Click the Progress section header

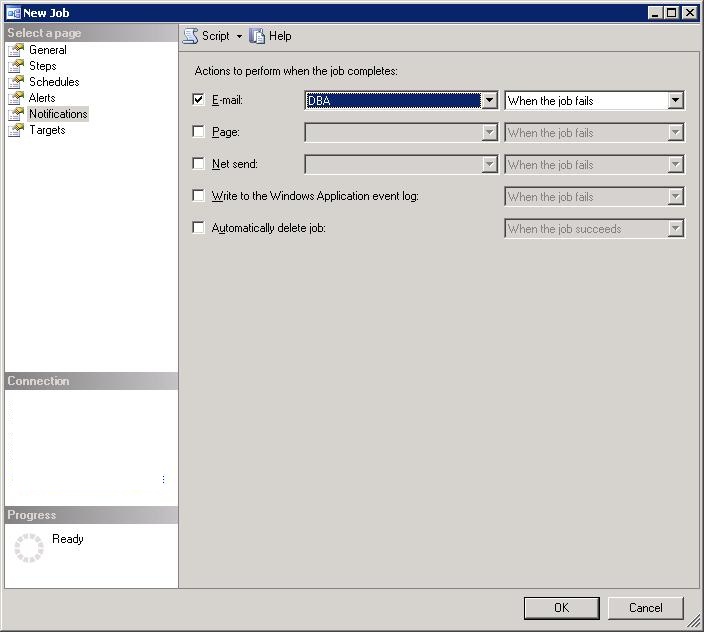[x=91, y=515]
